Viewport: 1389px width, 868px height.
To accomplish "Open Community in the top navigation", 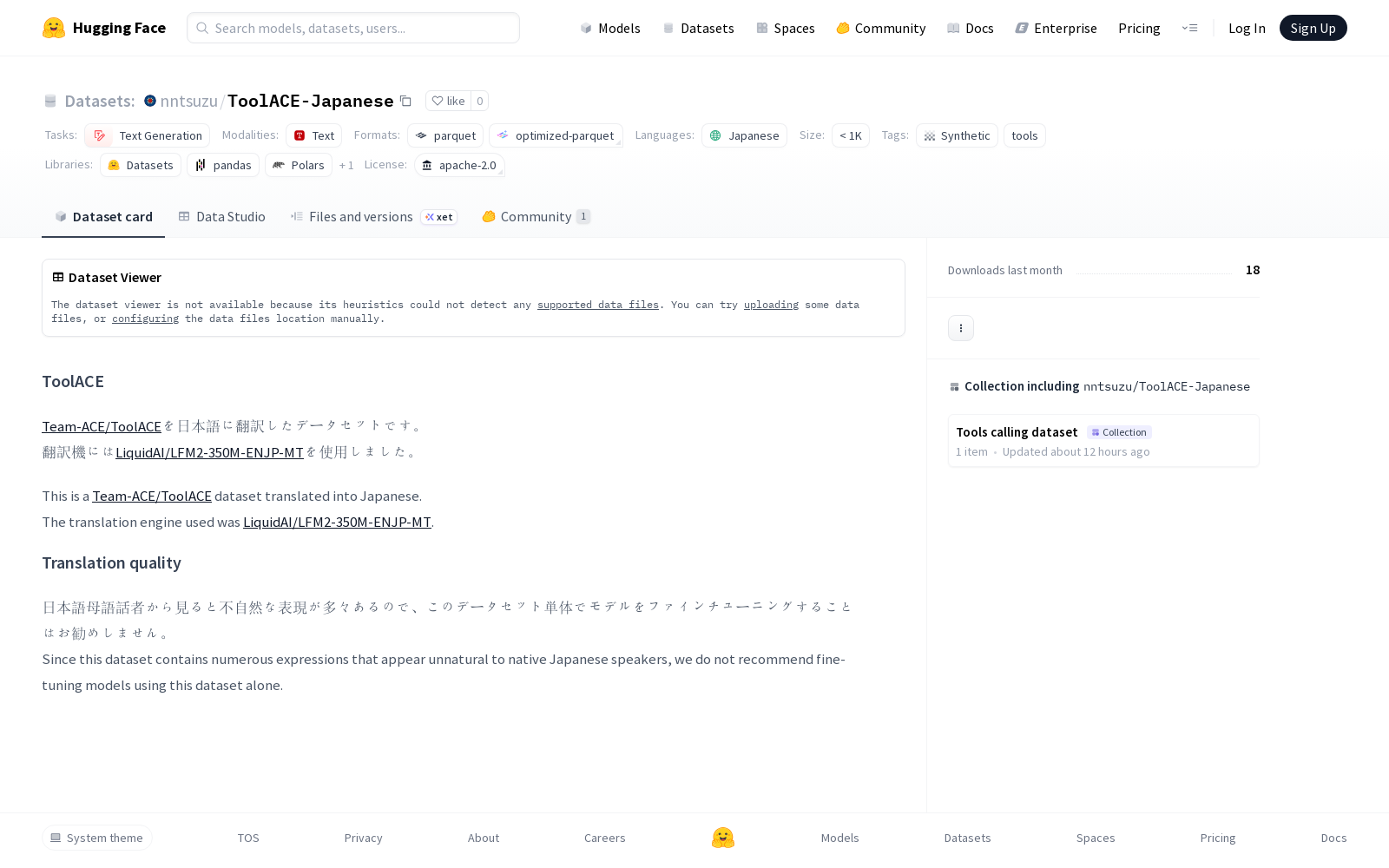I will 880,28.
